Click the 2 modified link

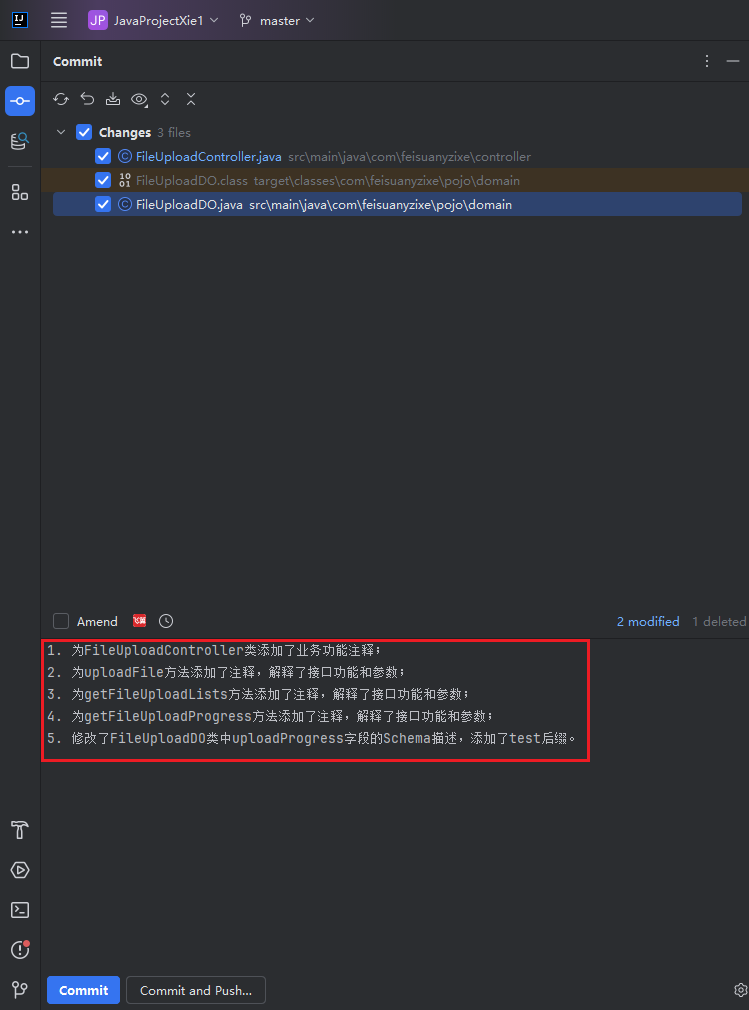pos(648,621)
